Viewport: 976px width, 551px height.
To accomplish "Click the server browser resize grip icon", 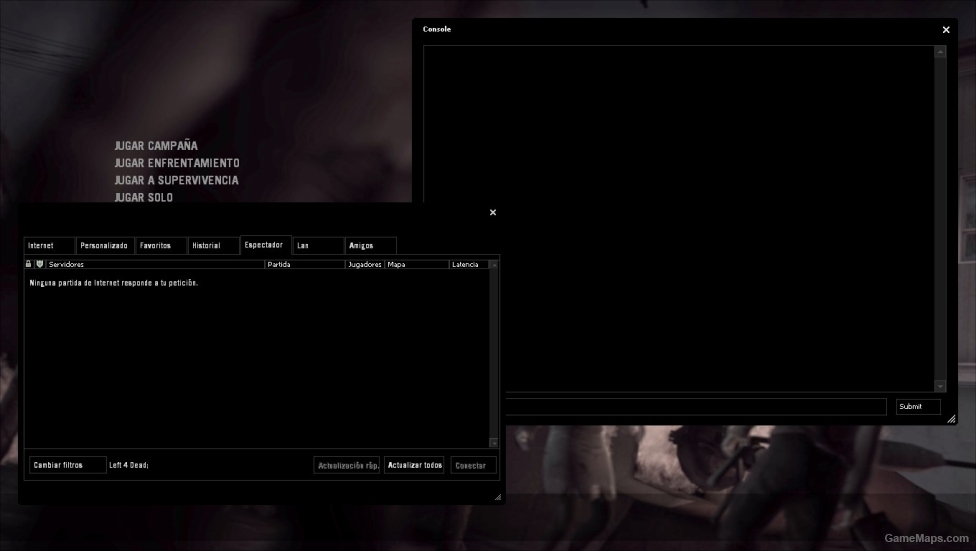I will point(497,497).
